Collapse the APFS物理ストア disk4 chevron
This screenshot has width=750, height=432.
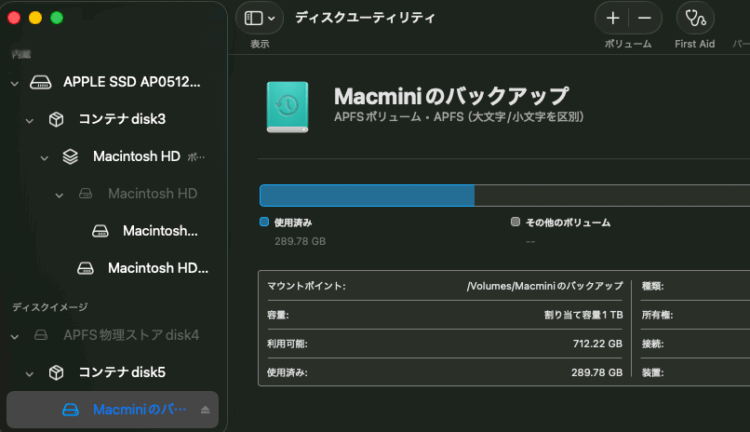pyautogui.click(x=15, y=336)
